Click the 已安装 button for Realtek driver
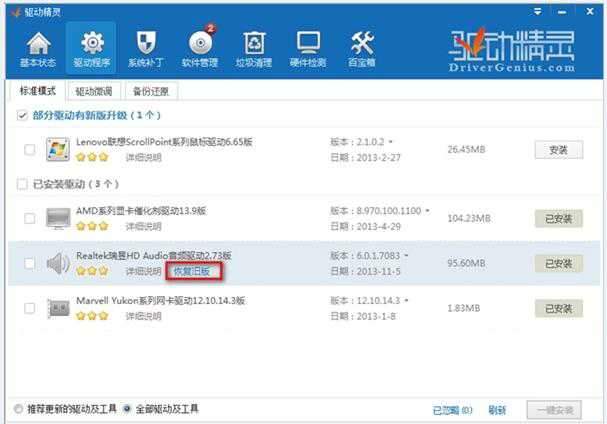The width and height of the screenshot is (607, 424). tap(559, 264)
